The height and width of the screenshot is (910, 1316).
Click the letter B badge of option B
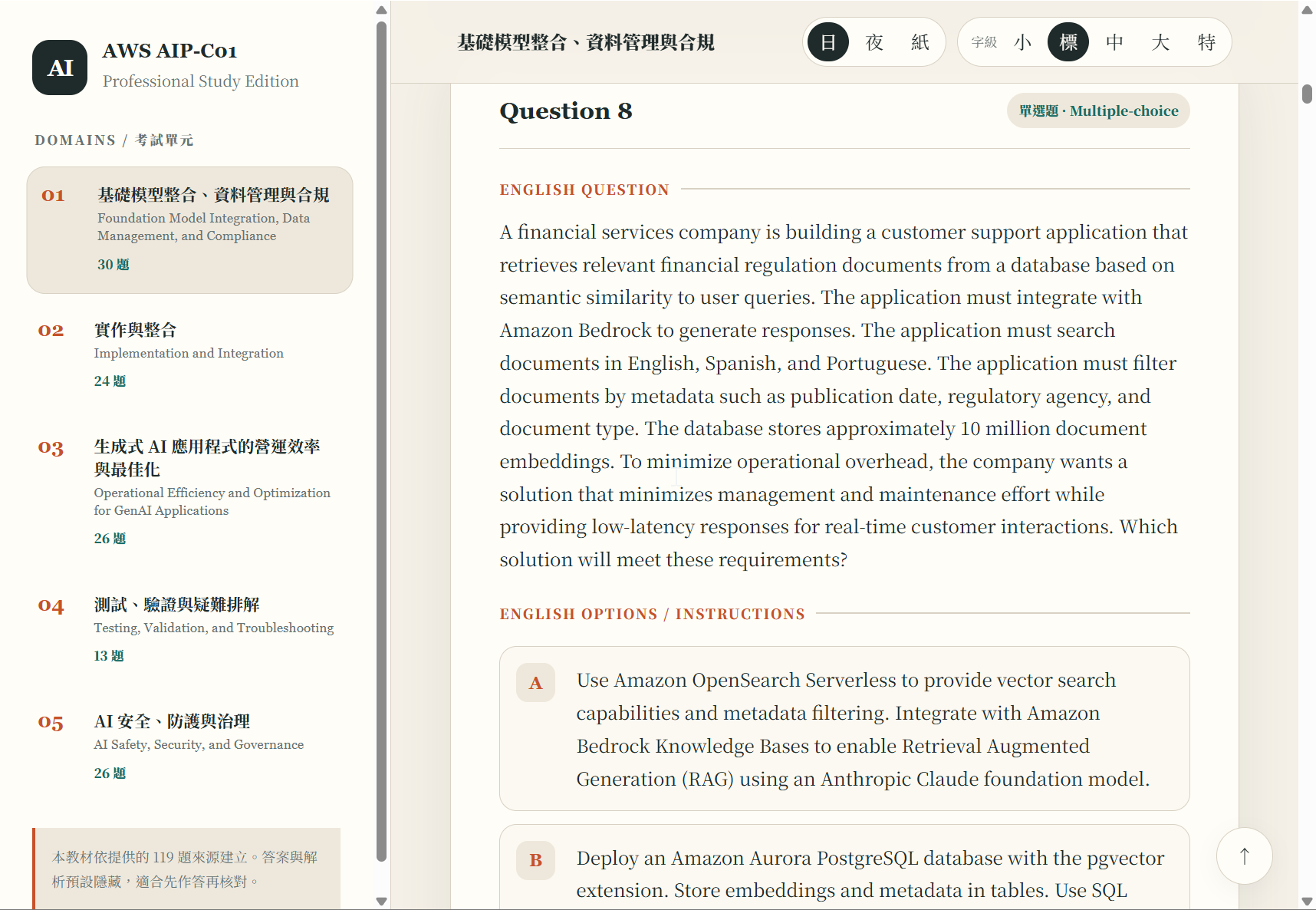535,860
